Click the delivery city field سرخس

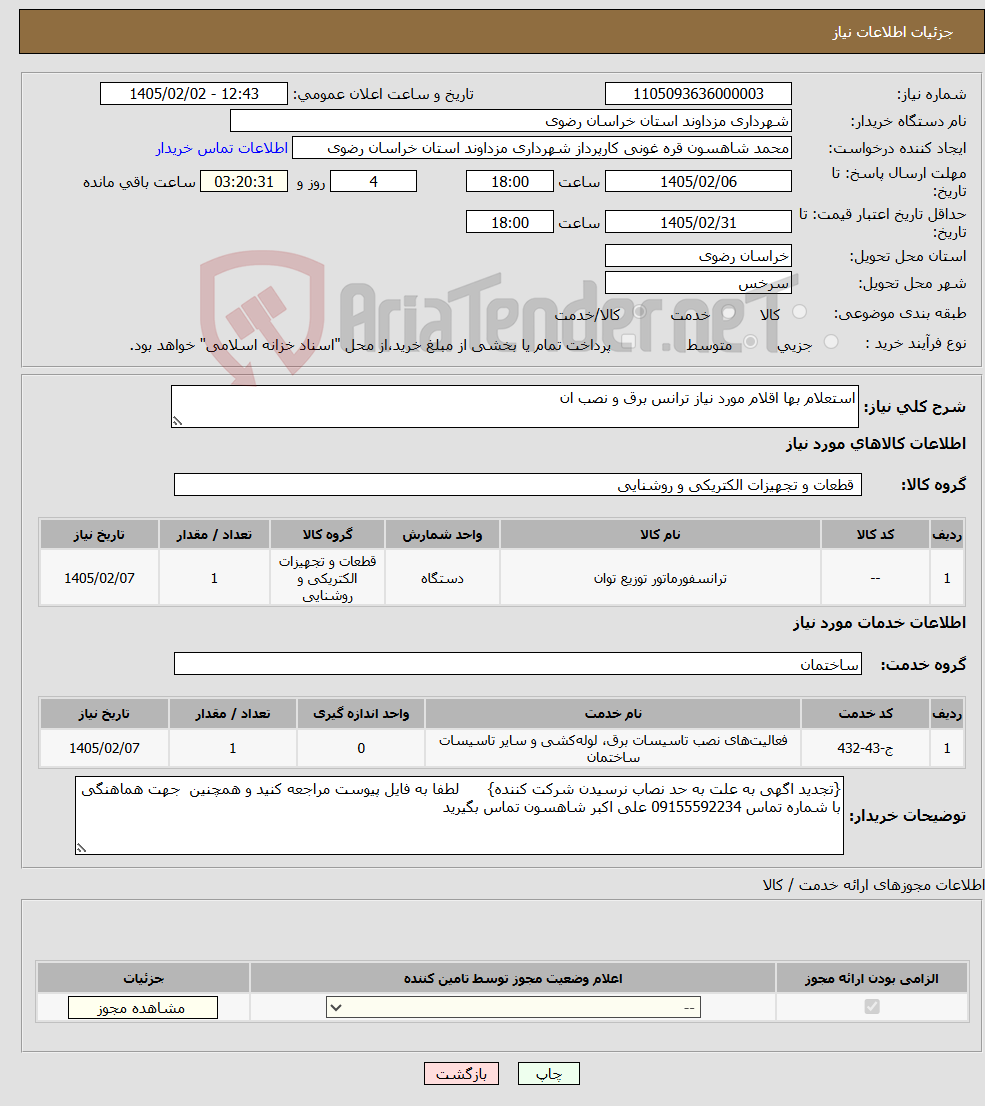pos(698,283)
